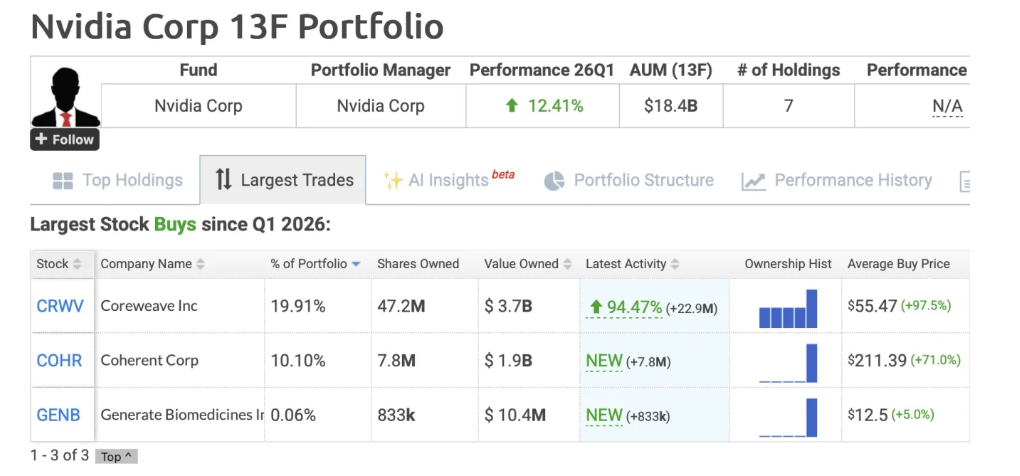Open the CRWV stock link
Viewport: 1020px width, 476px height.
click(60, 306)
